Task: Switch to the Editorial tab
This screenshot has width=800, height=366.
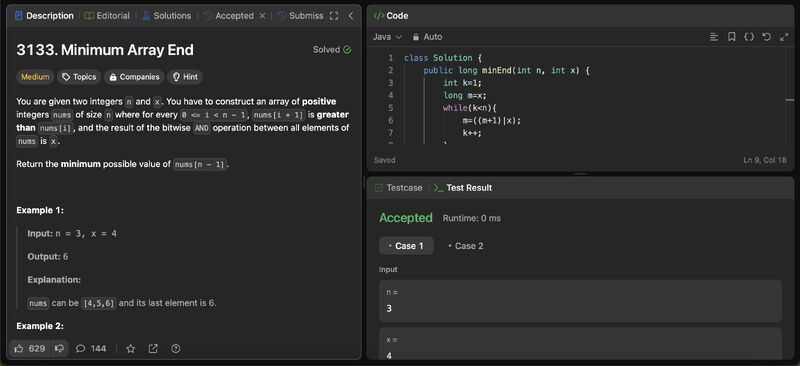Action: (107, 16)
